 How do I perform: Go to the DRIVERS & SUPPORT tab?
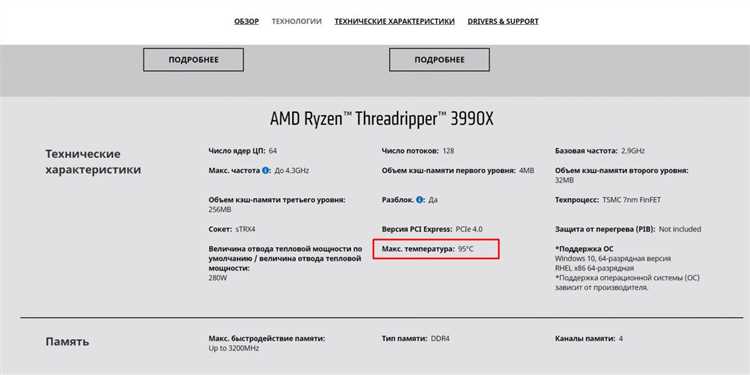click(503, 22)
